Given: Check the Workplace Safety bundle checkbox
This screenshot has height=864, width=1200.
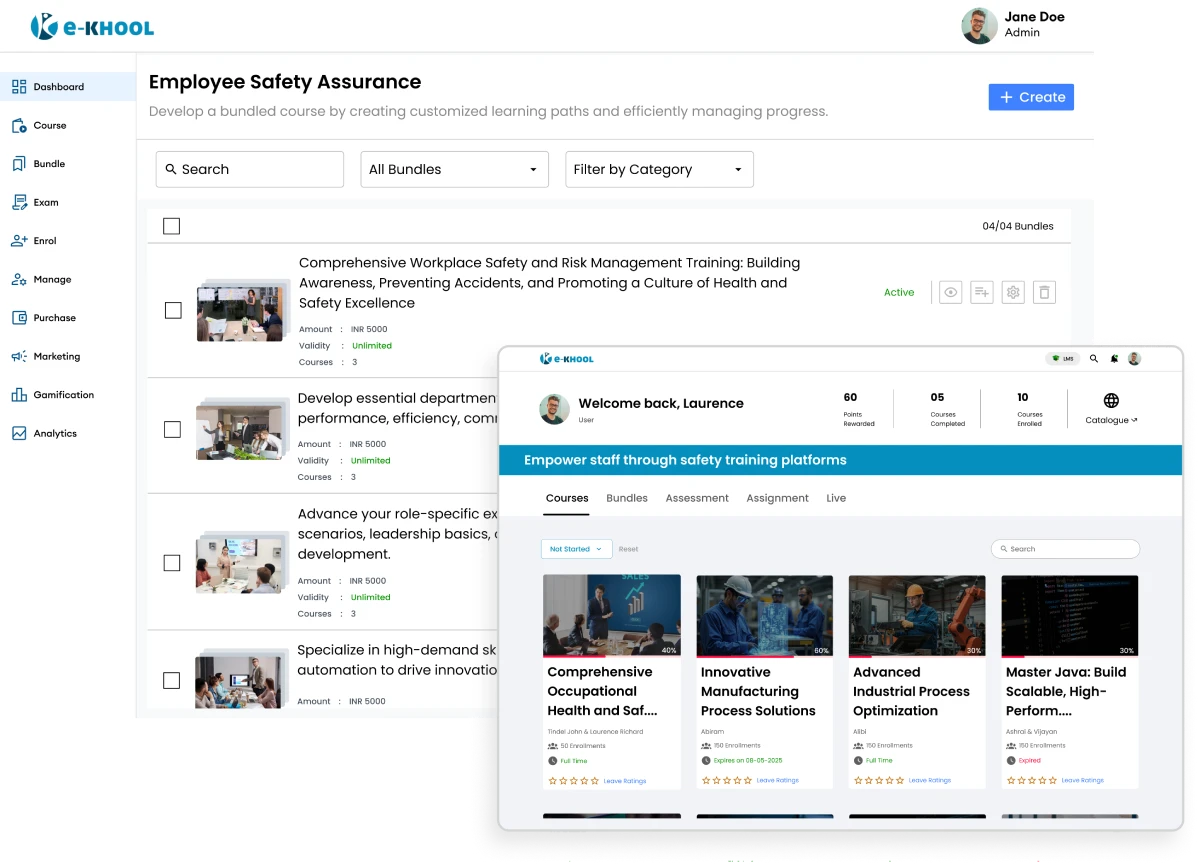Looking at the screenshot, I should click(x=171, y=311).
